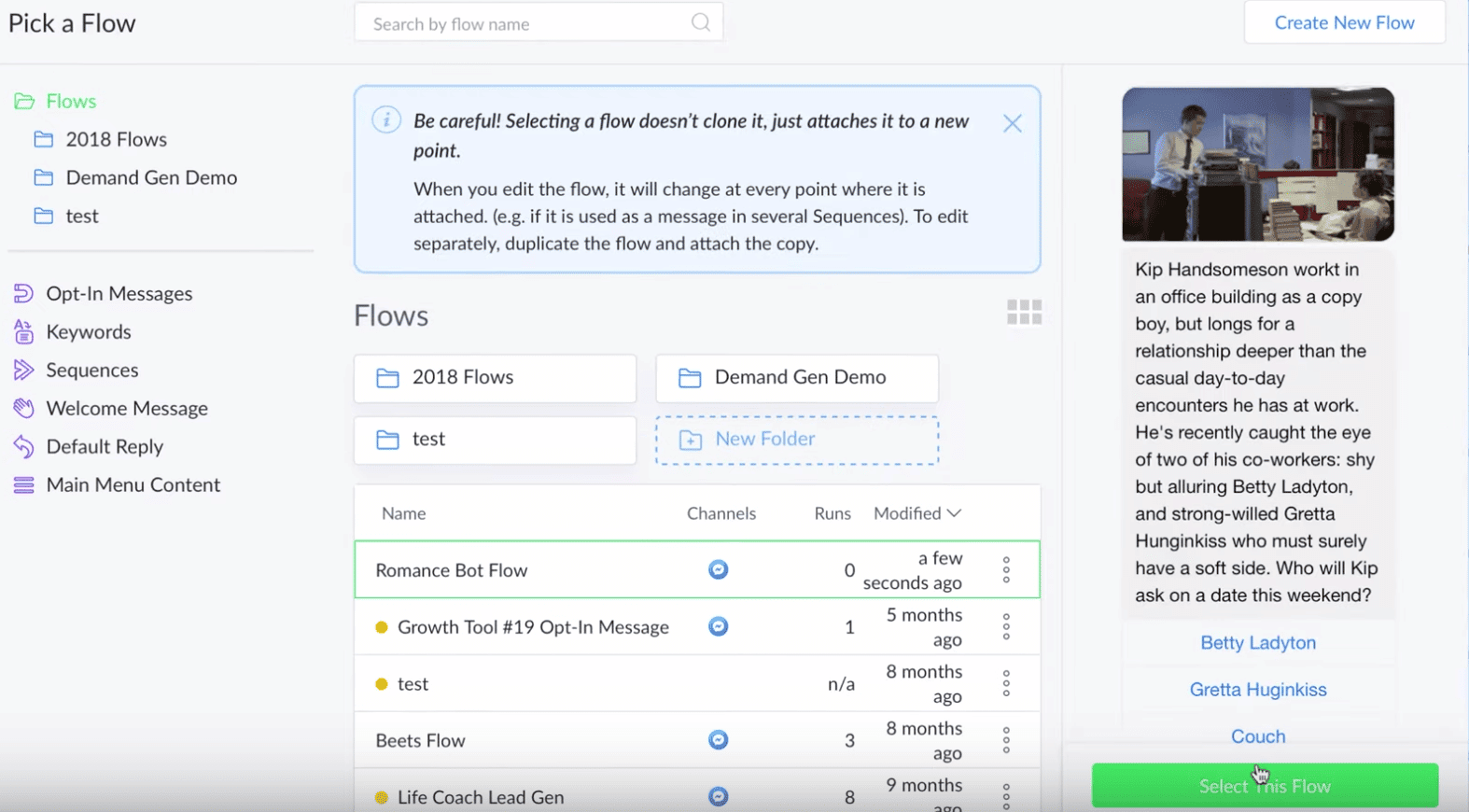Image resolution: width=1469 pixels, height=812 pixels.
Task: Select Growth Tool #19 Opt-In Message
Action: 697,626
